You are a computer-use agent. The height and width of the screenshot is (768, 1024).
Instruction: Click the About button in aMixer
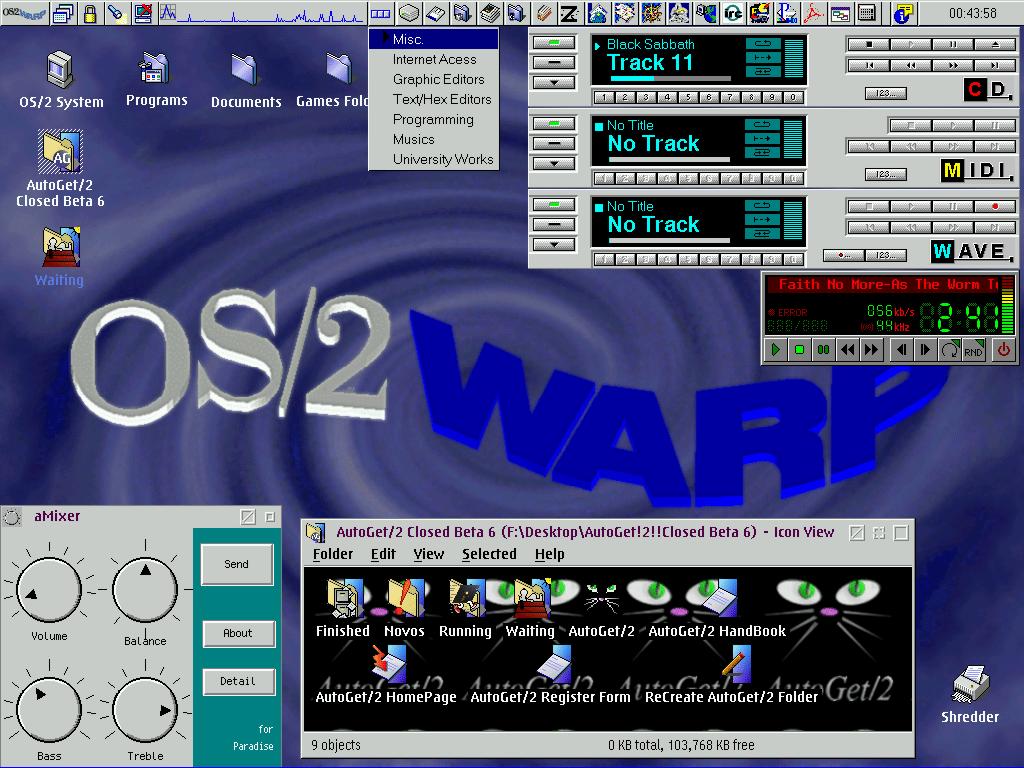click(238, 633)
